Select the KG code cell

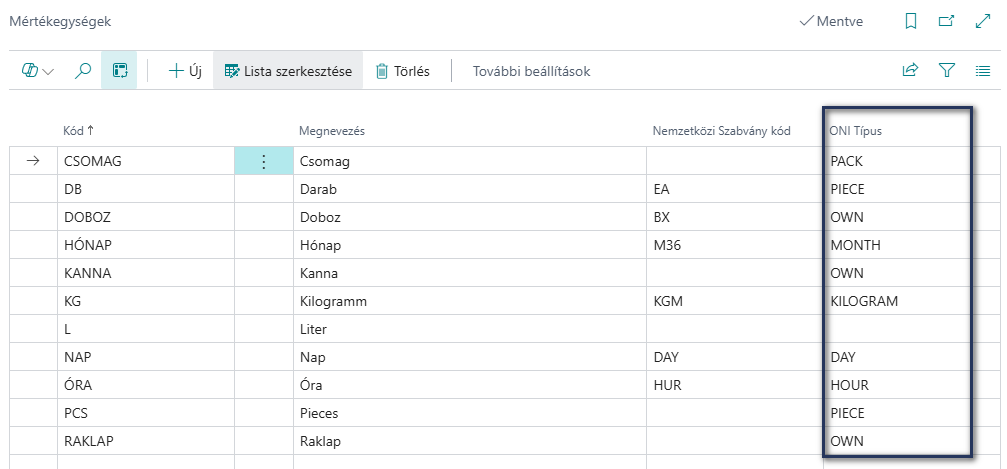(146, 301)
